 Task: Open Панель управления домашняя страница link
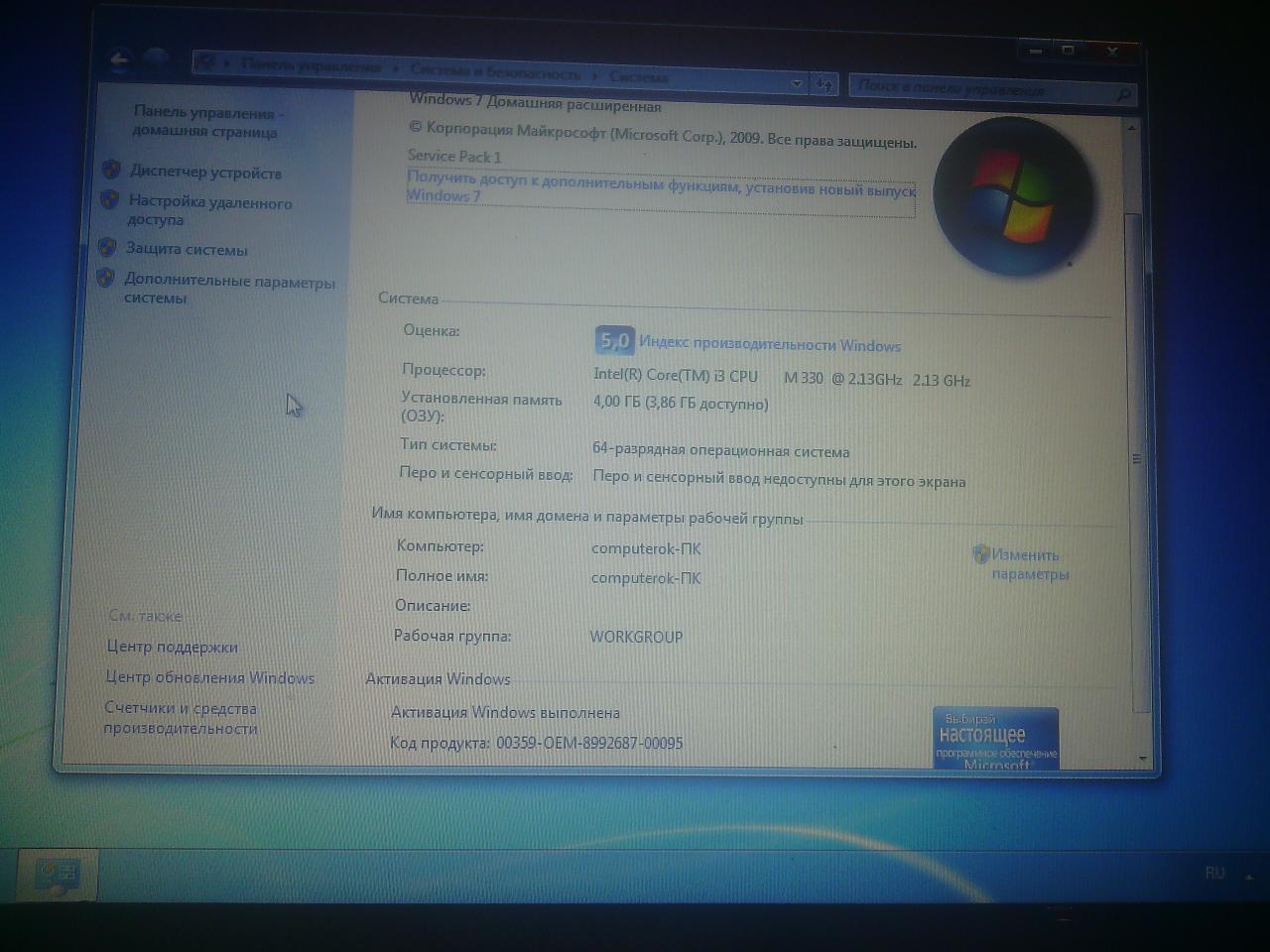[x=206, y=122]
